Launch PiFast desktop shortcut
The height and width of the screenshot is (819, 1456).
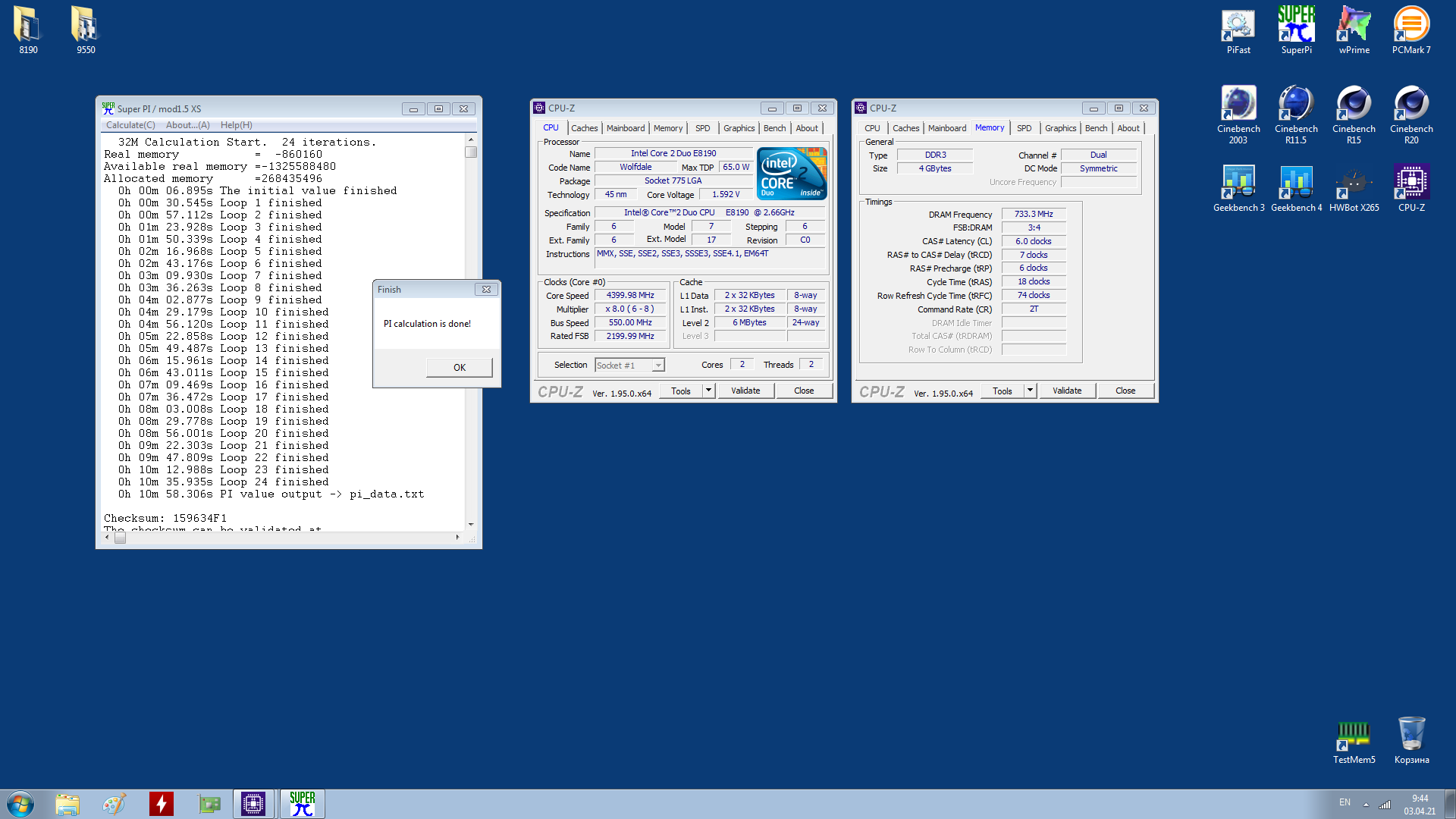point(1238,30)
